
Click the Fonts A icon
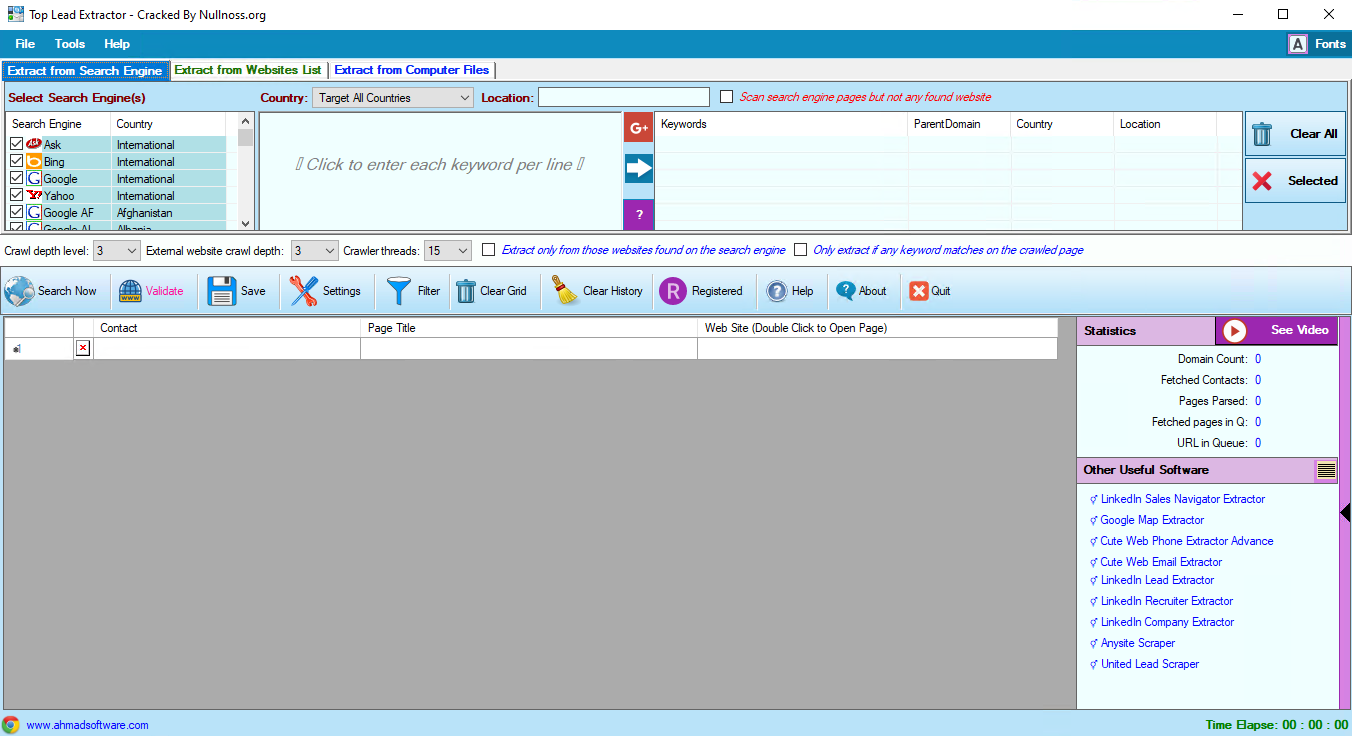coord(1298,44)
